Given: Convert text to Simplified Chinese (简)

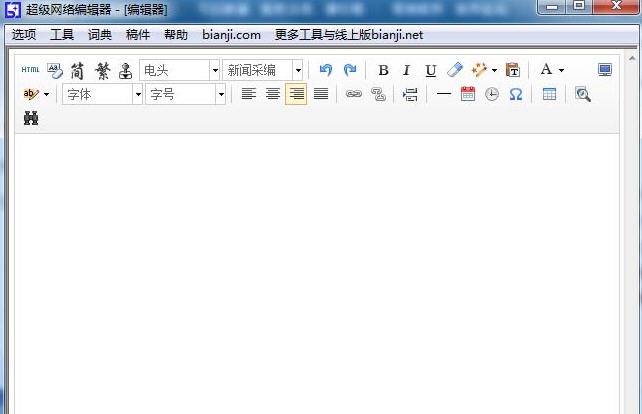Looking at the screenshot, I should [x=77, y=71].
